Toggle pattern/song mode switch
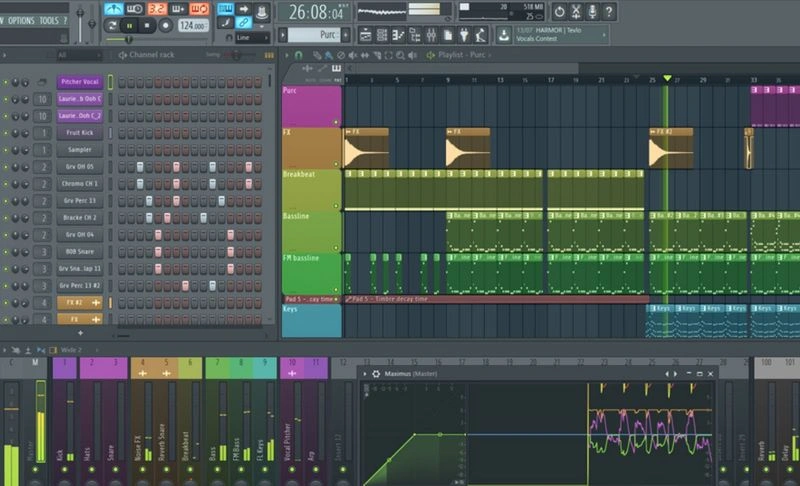 coord(110,25)
